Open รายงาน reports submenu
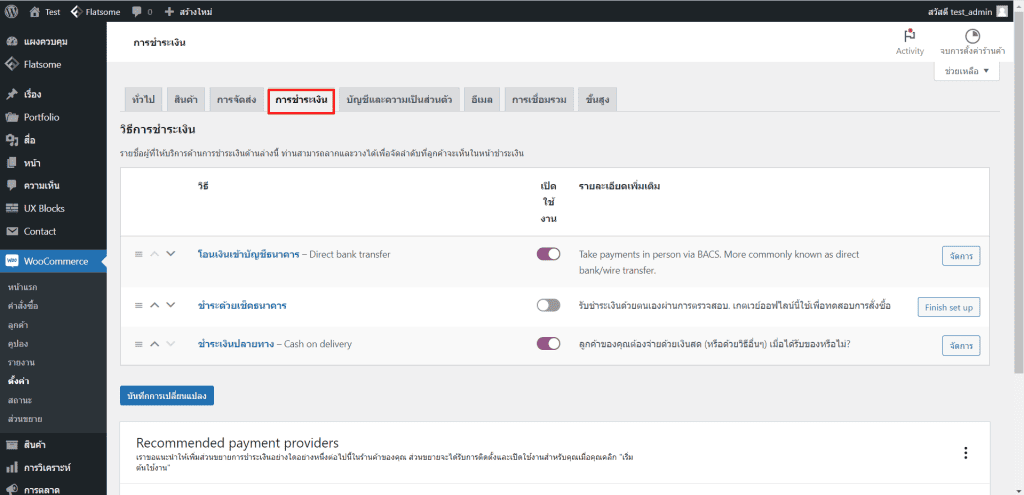The height and width of the screenshot is (495, 1024). pyautogui.click(x=21, y=361)
